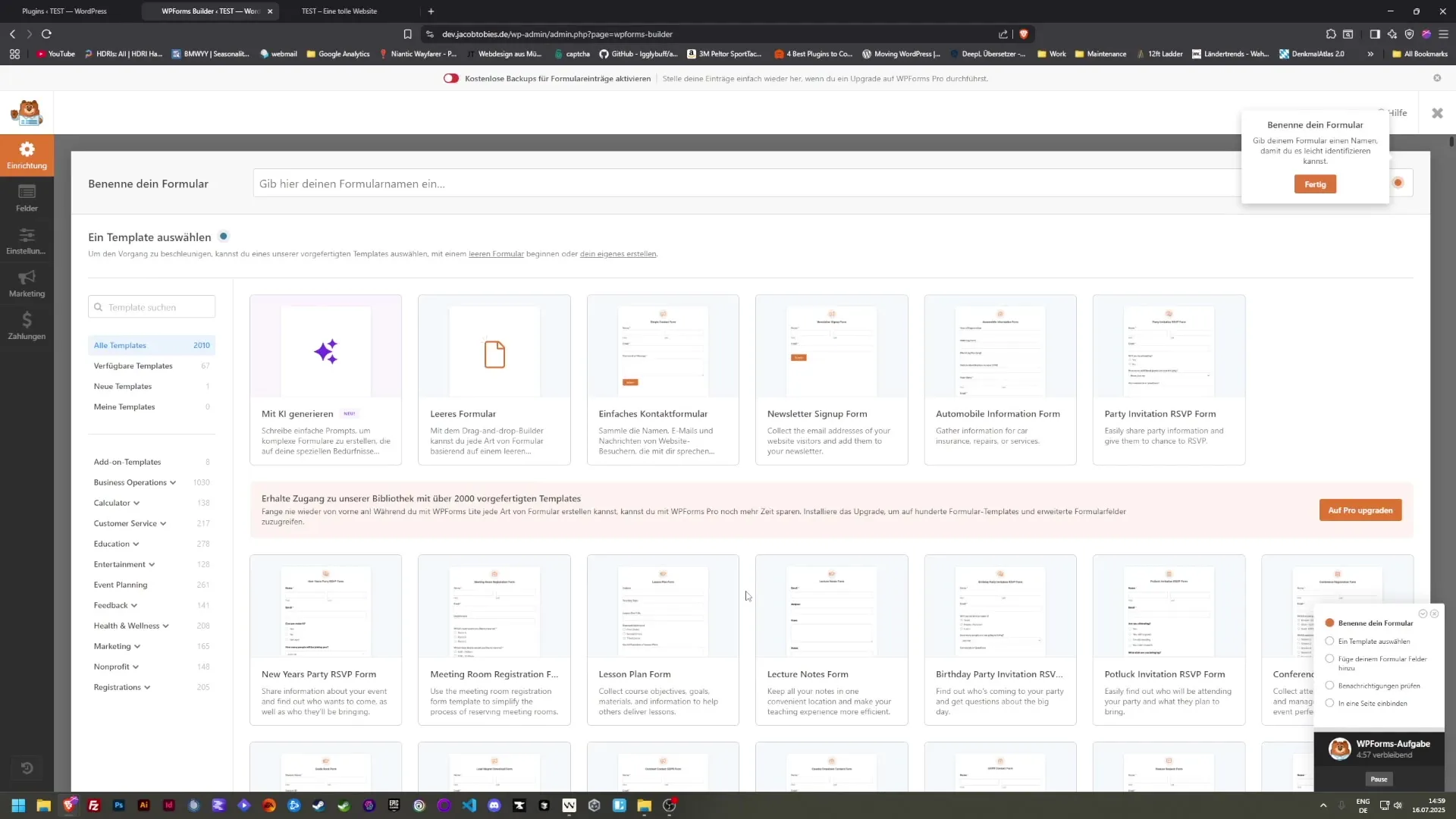
Task: Toggle free backups for form entries
Action: (451, 78)
